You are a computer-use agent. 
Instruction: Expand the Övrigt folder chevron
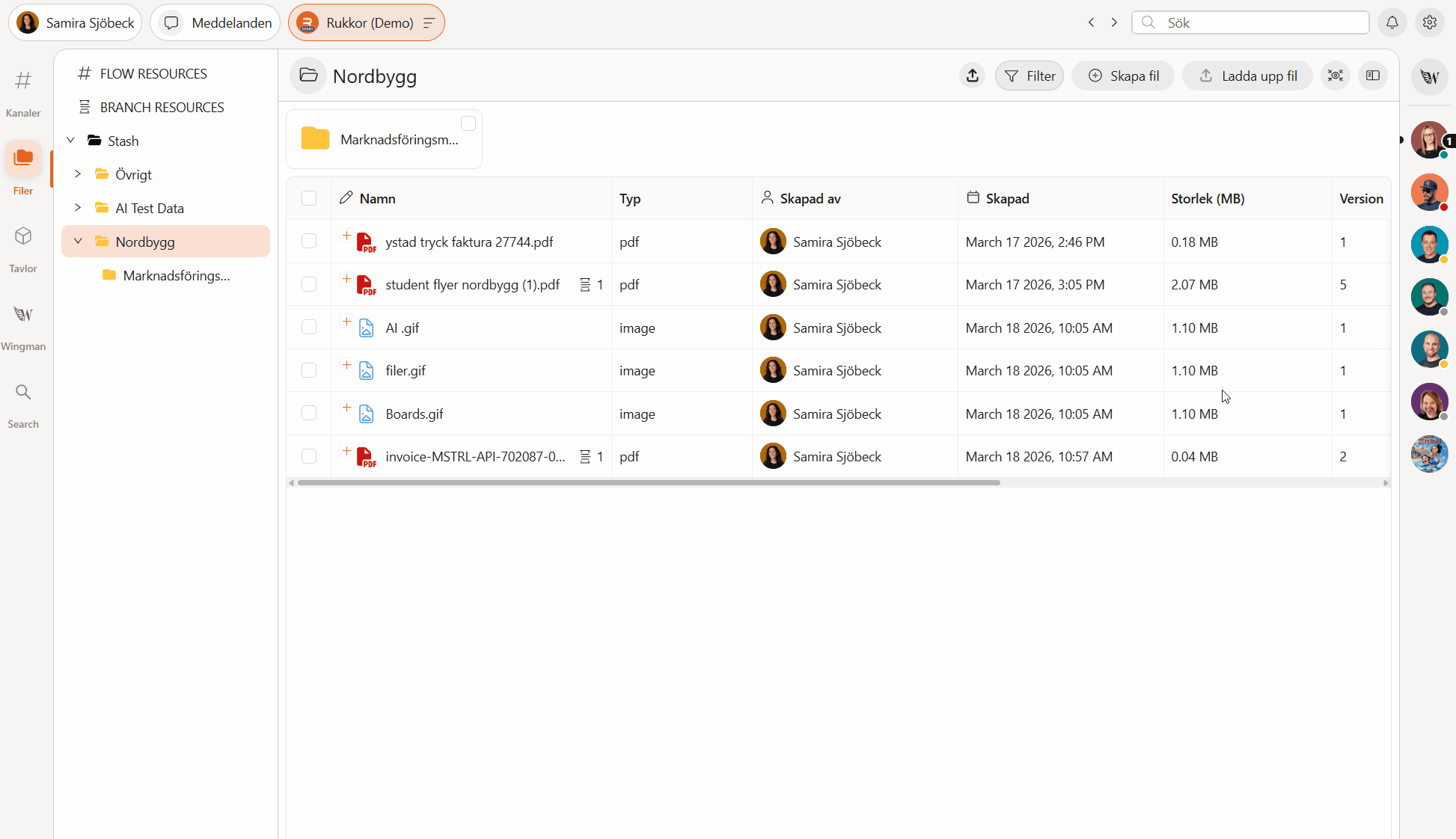click(78, 174)
